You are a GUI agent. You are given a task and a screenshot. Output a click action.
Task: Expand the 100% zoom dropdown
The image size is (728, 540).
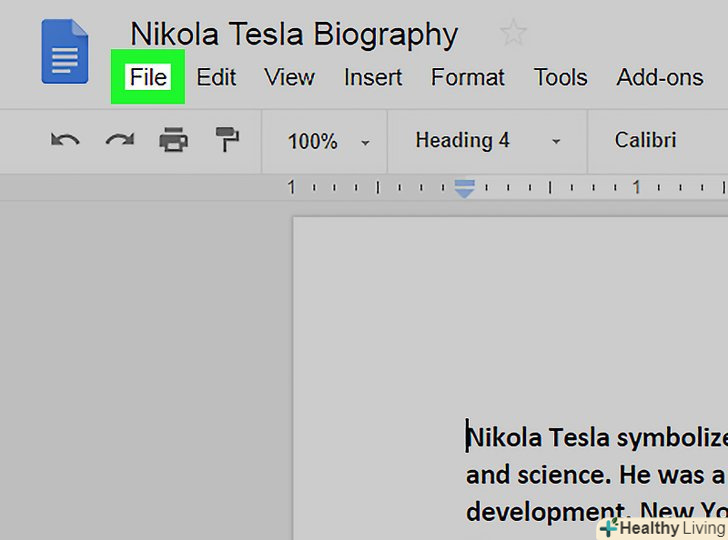[328, 141]
